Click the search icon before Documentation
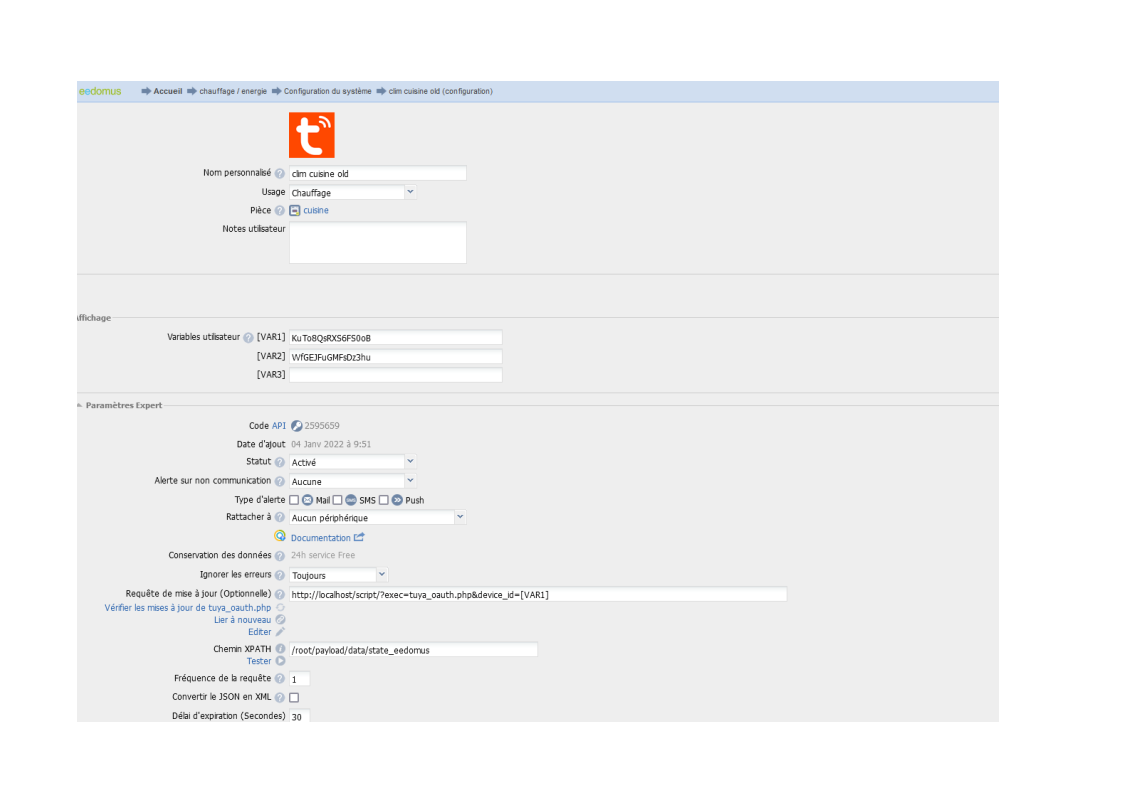The image size is (1122, 793). click(280, 536)
